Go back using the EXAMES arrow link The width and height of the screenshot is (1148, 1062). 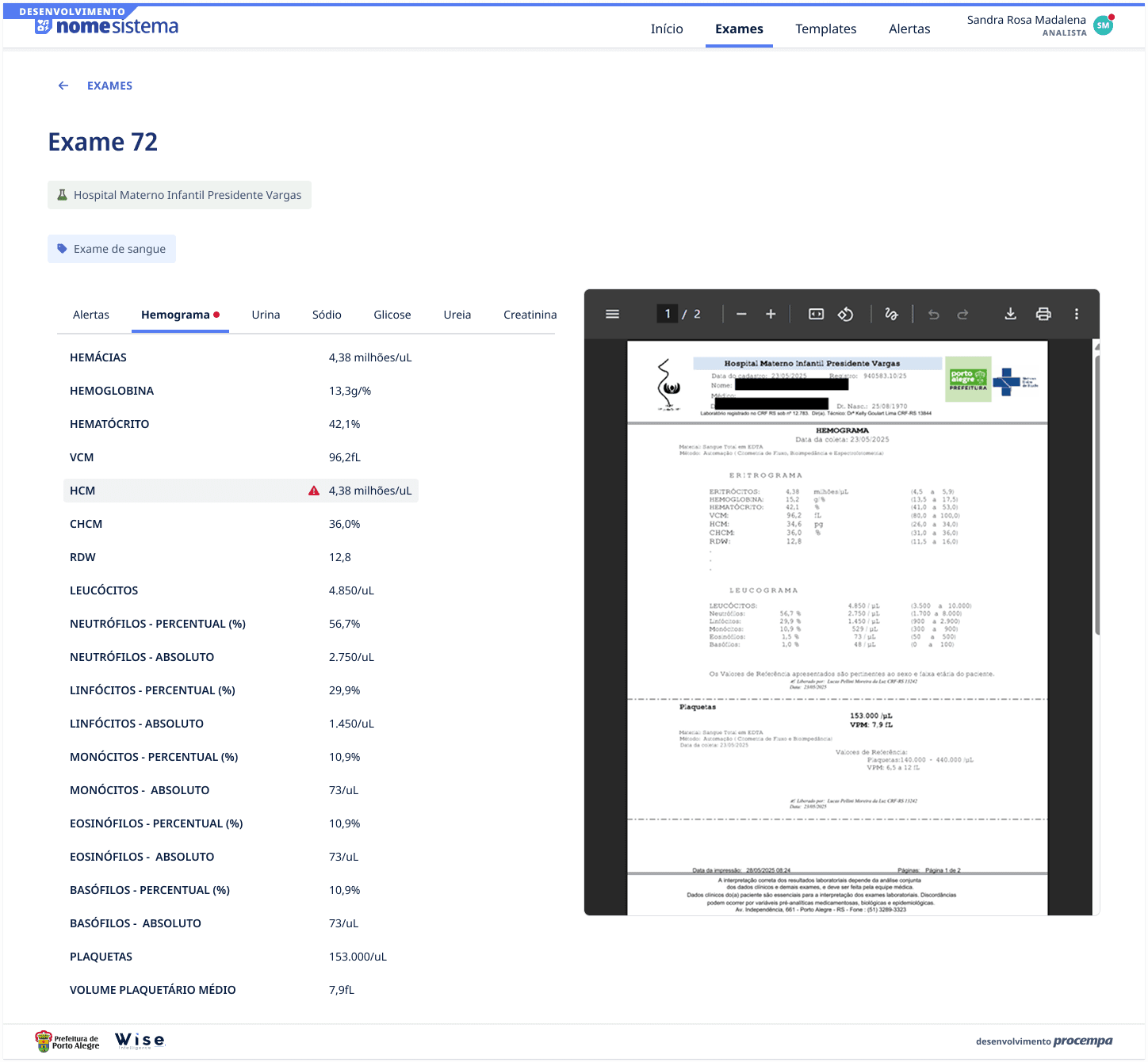(63, 85)
